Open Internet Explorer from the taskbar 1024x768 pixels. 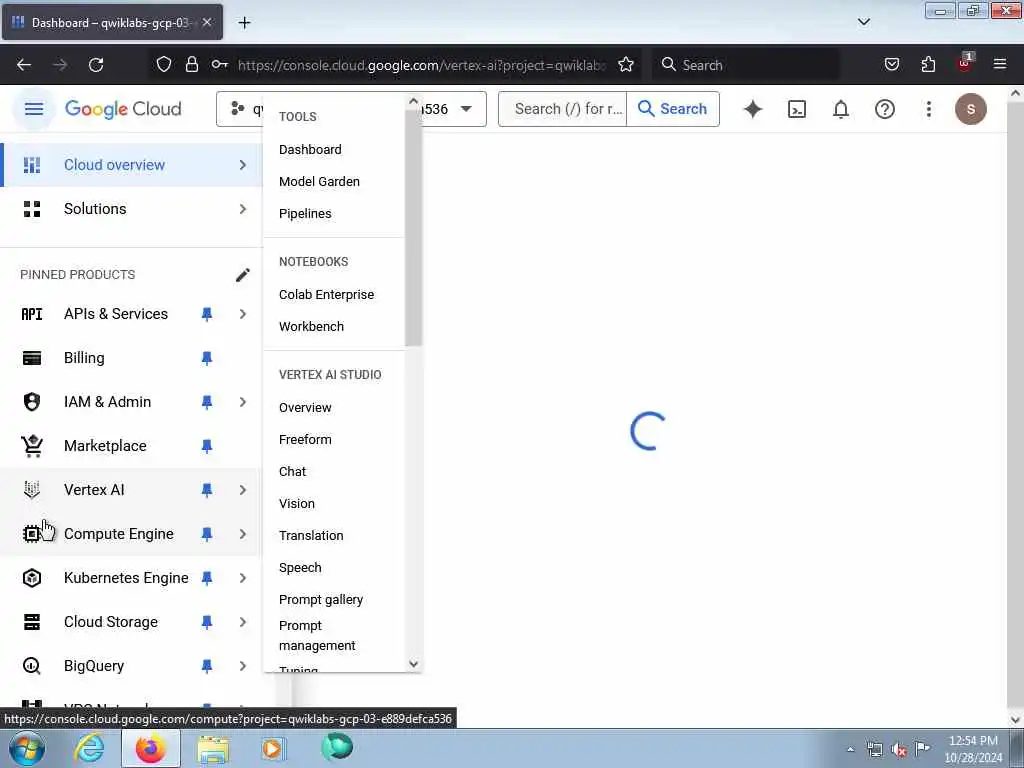tap(88, 748)
